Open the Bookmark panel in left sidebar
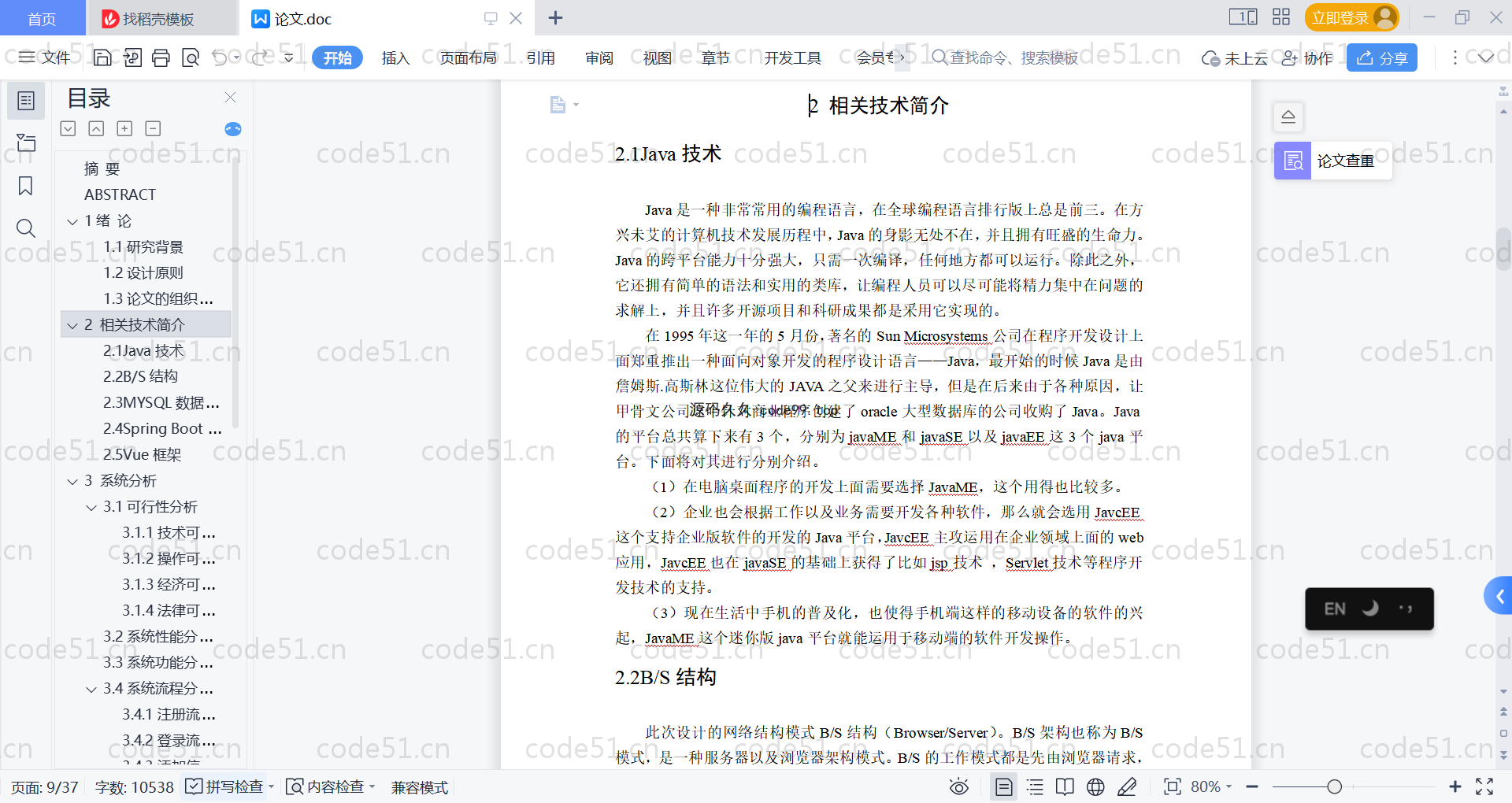1512x803 pixels. [x=26, y=186]
